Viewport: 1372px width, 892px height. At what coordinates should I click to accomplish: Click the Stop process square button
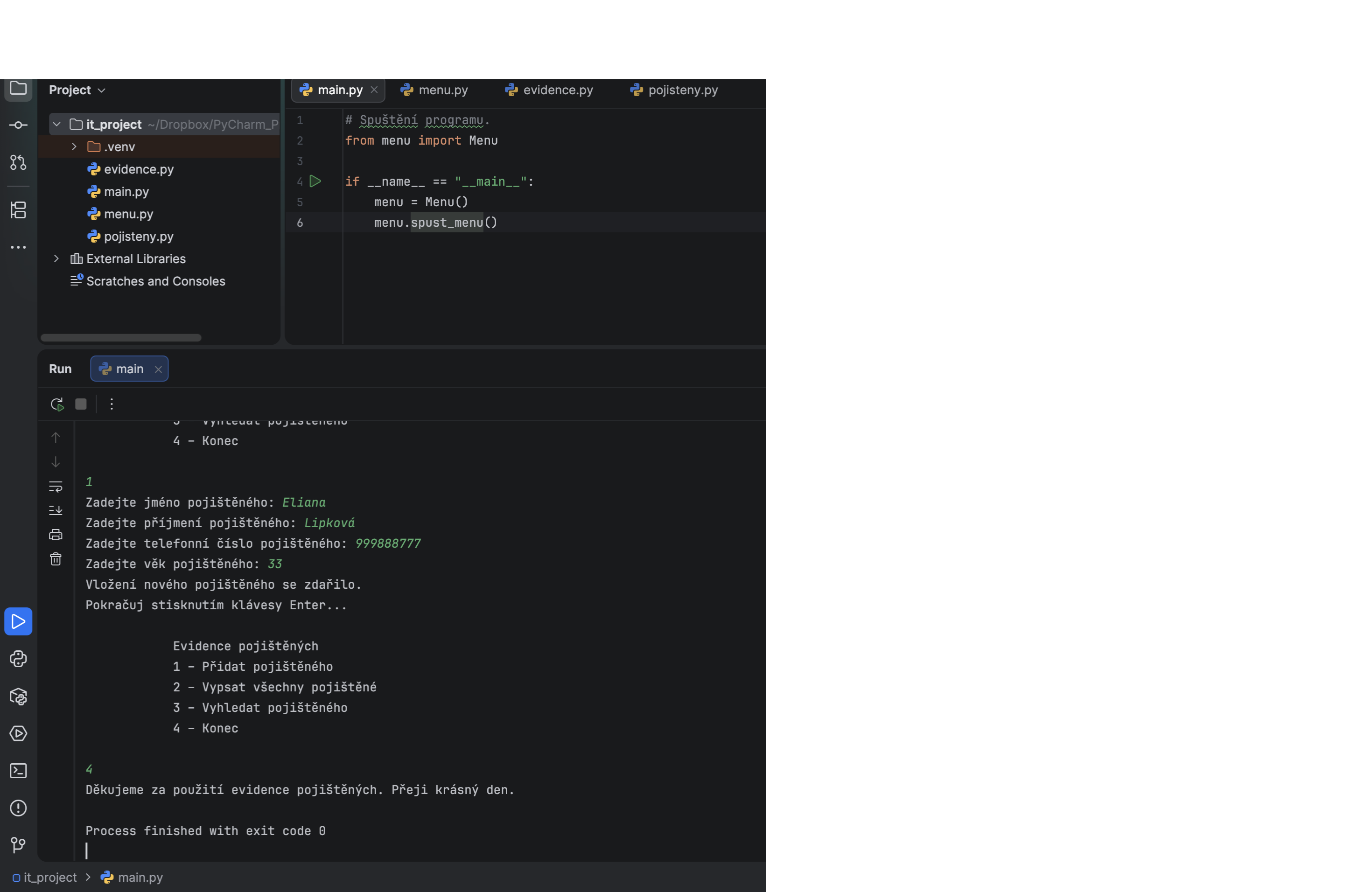(x=81, y=404)
